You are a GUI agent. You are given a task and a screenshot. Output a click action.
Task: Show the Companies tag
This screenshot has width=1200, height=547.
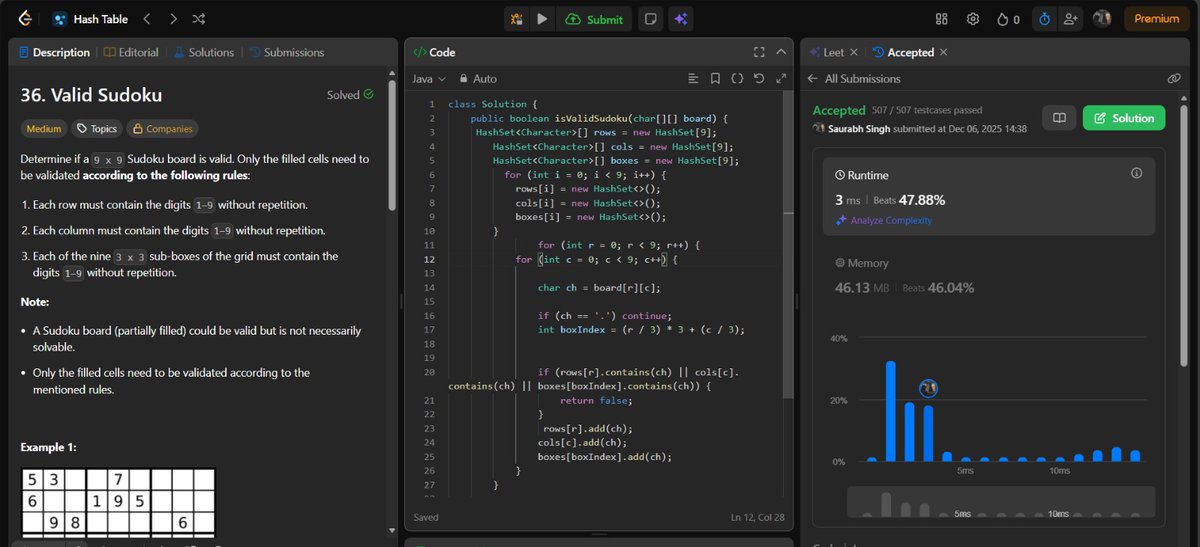162,128
